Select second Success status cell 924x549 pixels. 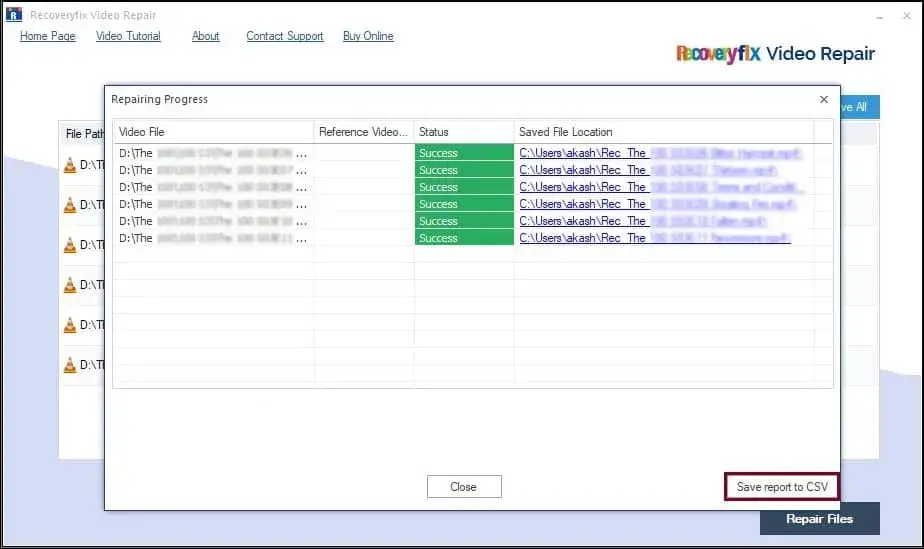pyautogui.click(x=464, y=170)
